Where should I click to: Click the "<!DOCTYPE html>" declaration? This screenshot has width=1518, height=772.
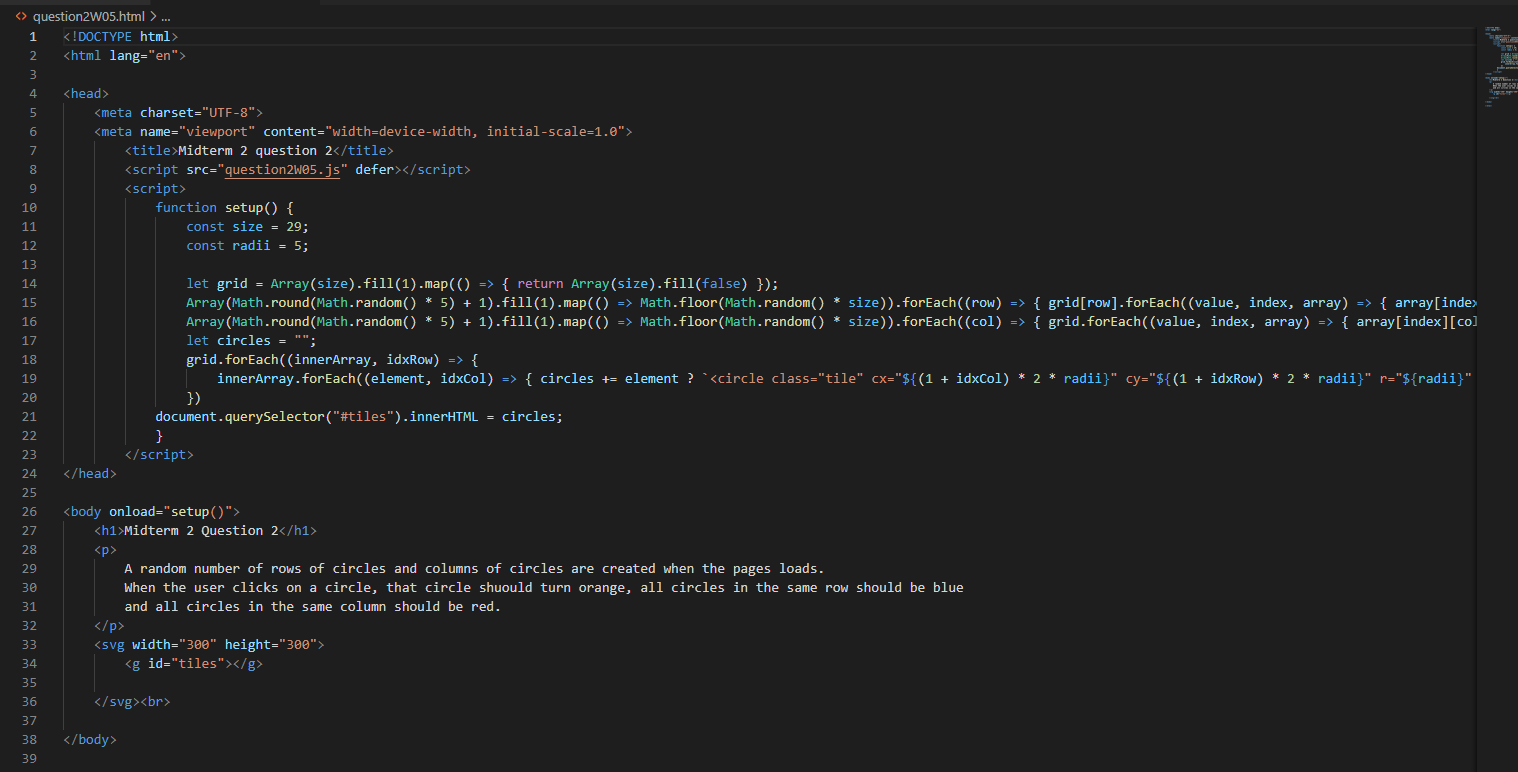[120, 37]
